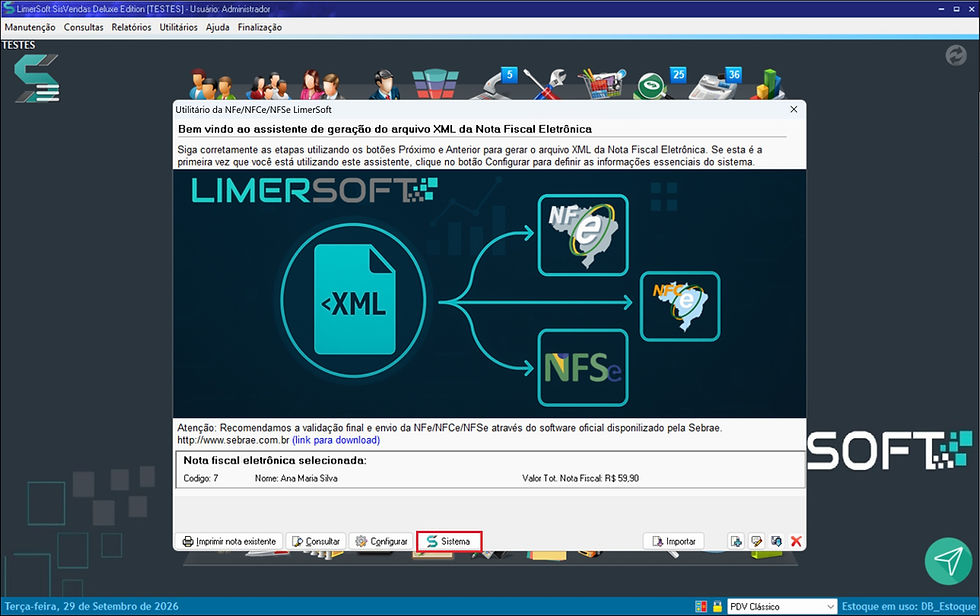Click the 'Codigo: 7' text
Viewport: 980px width, 616px height.
coord(201,479)
